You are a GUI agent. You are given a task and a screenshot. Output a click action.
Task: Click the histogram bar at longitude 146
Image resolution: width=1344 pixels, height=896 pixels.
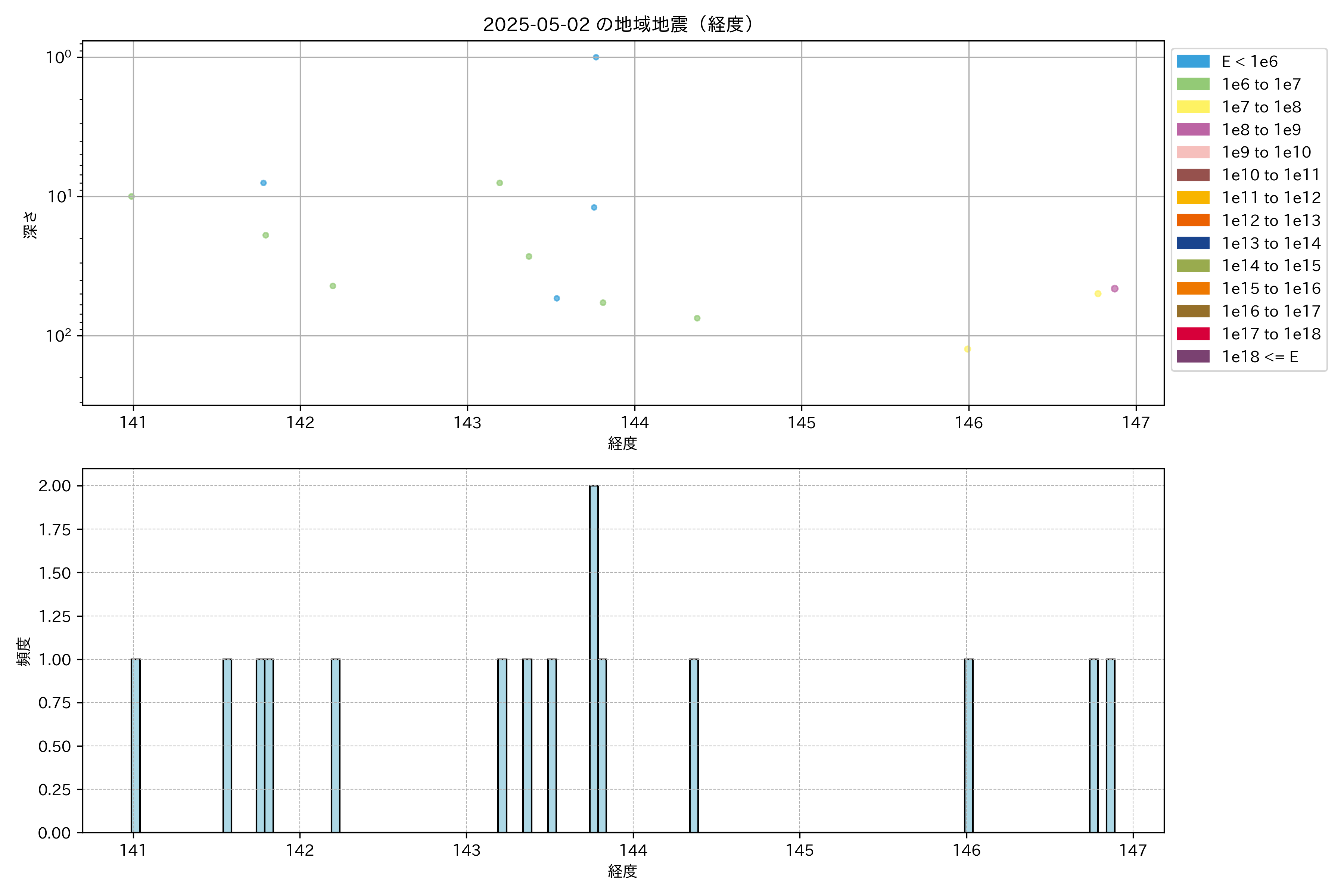[968, 746]
